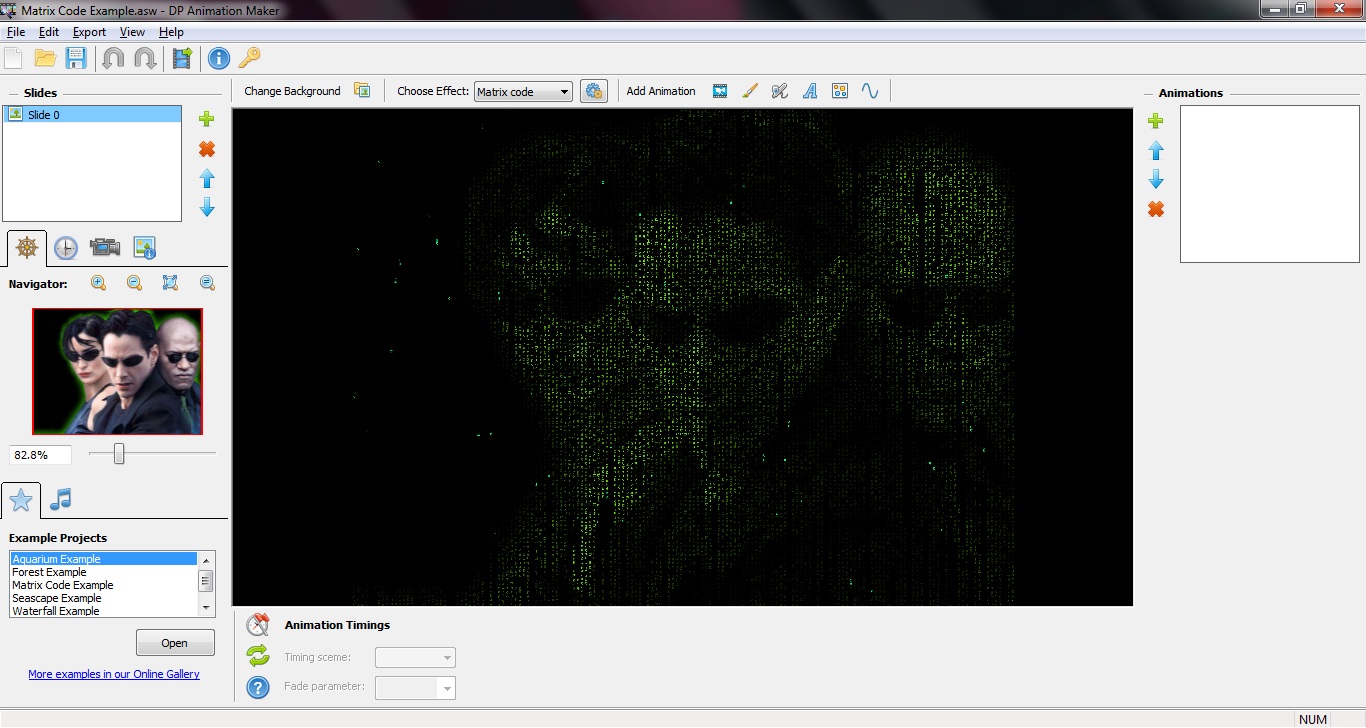Image resolution: width=1366 pixels, height=728 pixels.
Task: Click example list scrollbar up arrow
Action: [x=206, y=559]
